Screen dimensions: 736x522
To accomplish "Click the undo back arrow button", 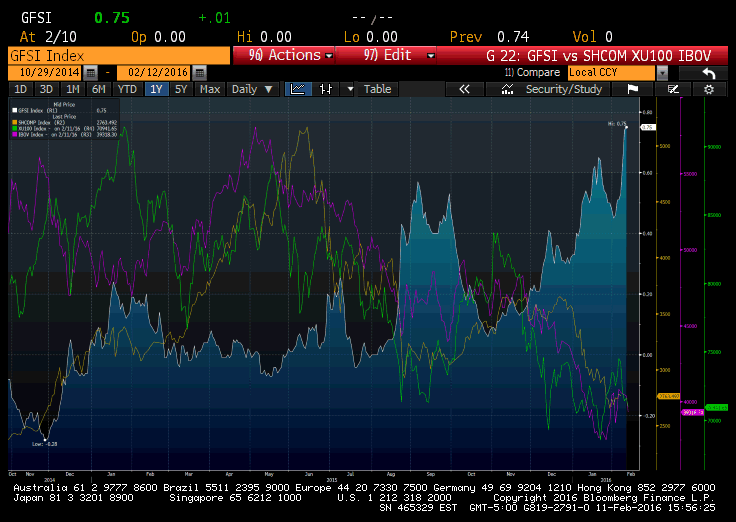I will coord(708,73).
